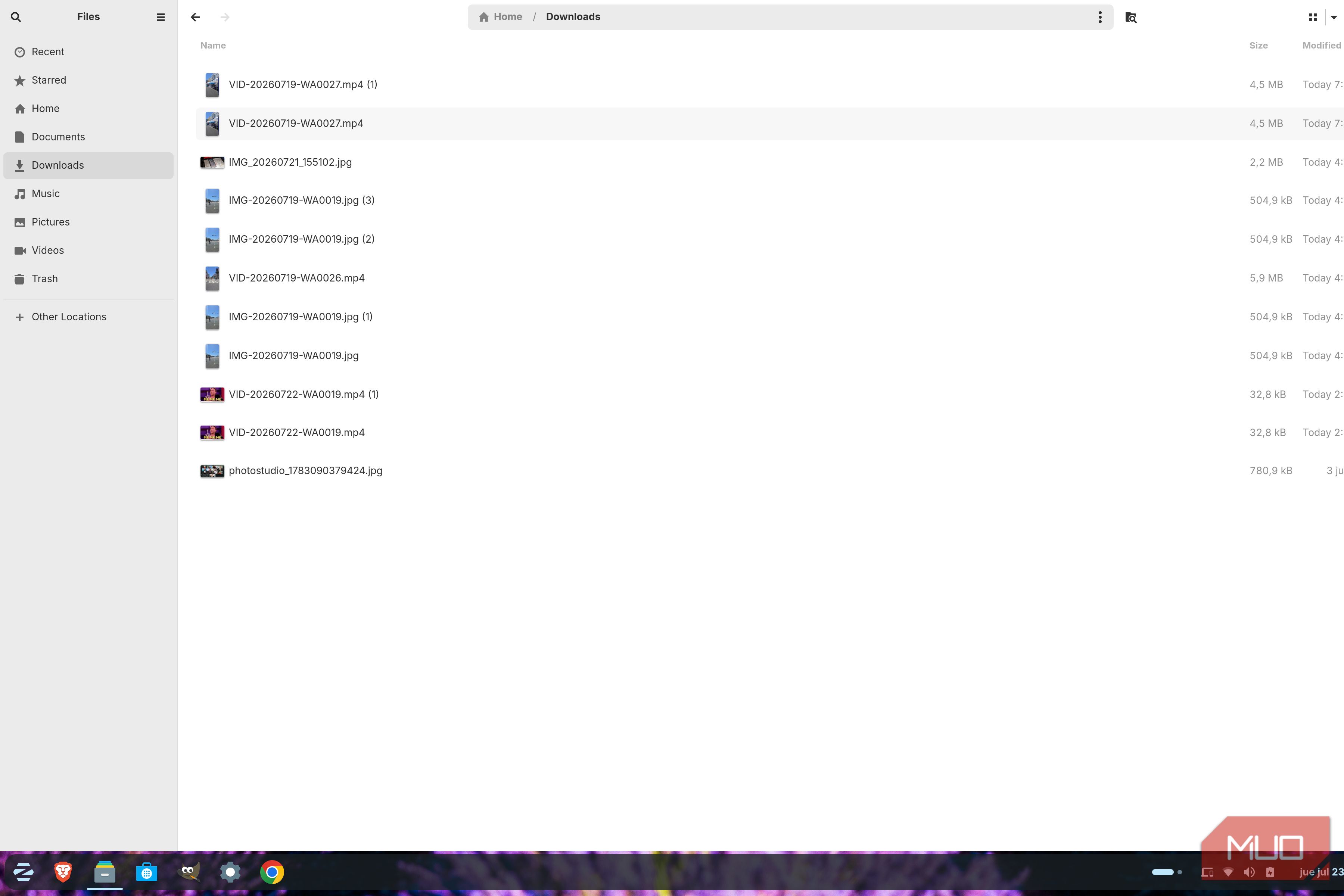The image size is (1344, 896).
Task: Sort by the Modified column header
Action: click(x=1321, y=46)
